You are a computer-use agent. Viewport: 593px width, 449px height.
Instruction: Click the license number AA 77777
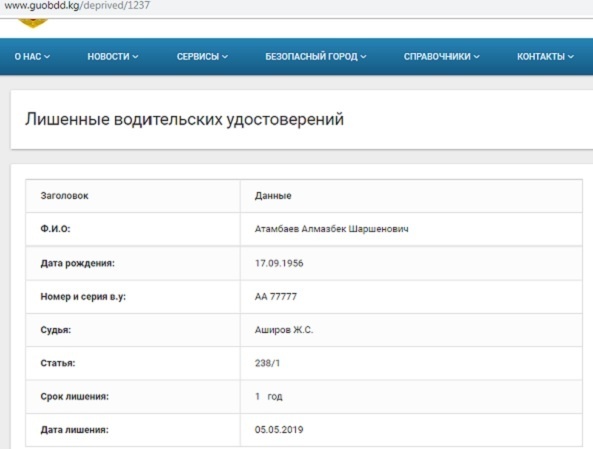276,297
